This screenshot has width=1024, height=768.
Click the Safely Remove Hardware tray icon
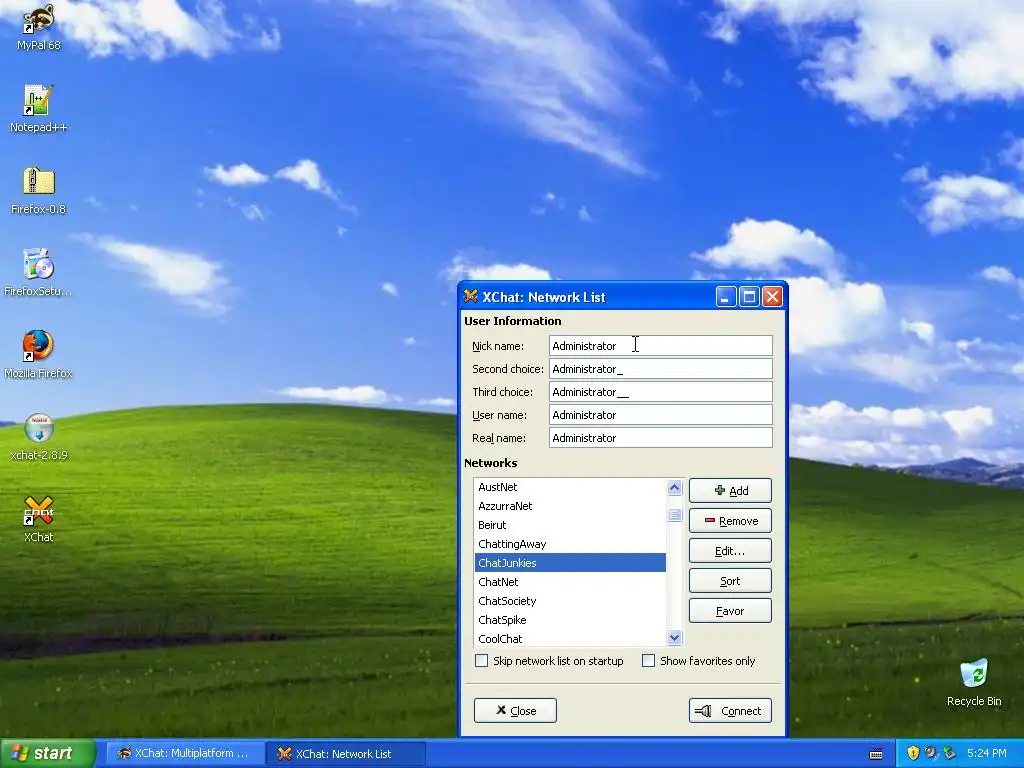950,753
